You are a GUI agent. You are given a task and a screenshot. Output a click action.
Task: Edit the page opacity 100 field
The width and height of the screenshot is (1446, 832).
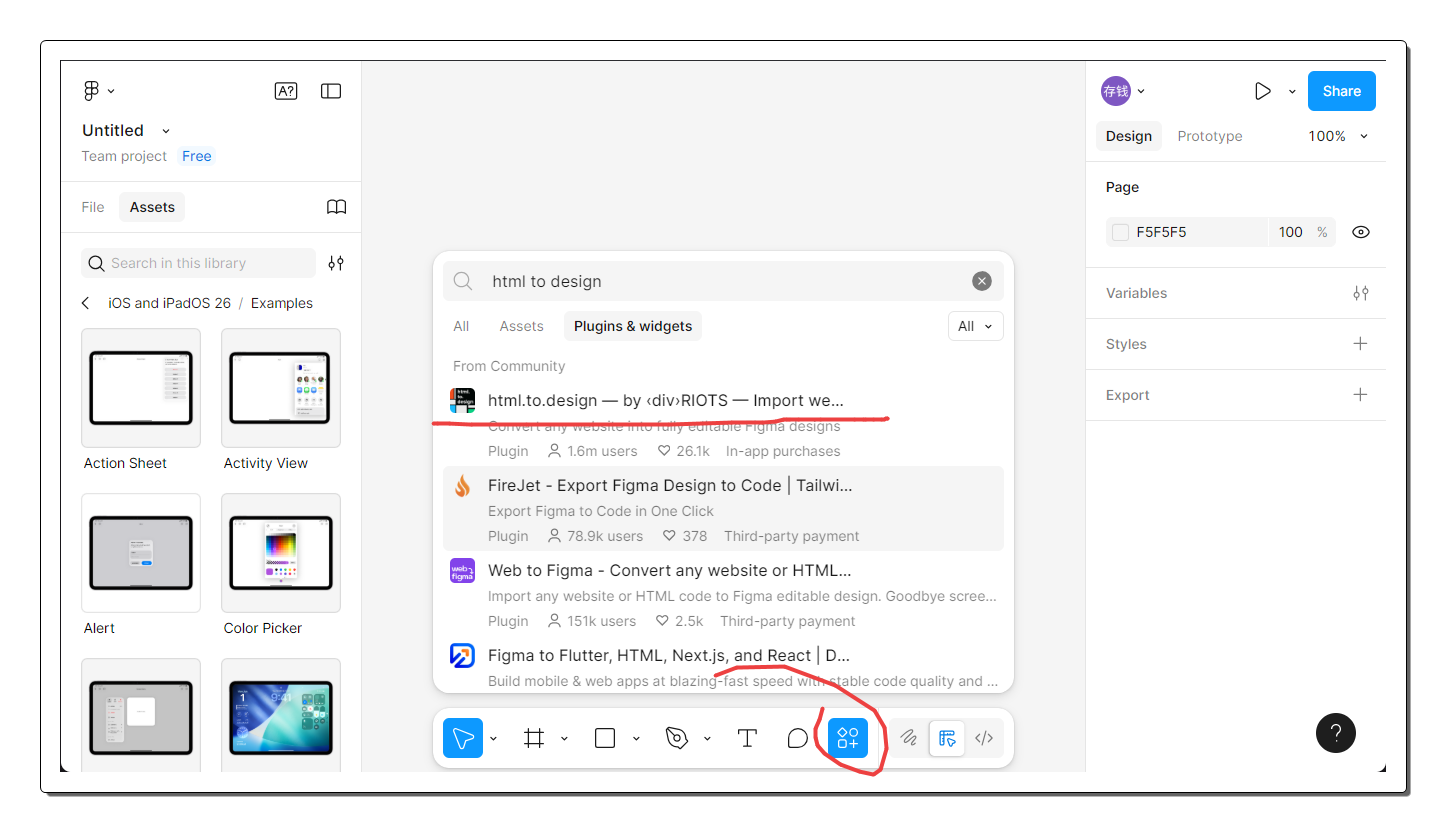pyautogui.click(x=1291, y=232)
